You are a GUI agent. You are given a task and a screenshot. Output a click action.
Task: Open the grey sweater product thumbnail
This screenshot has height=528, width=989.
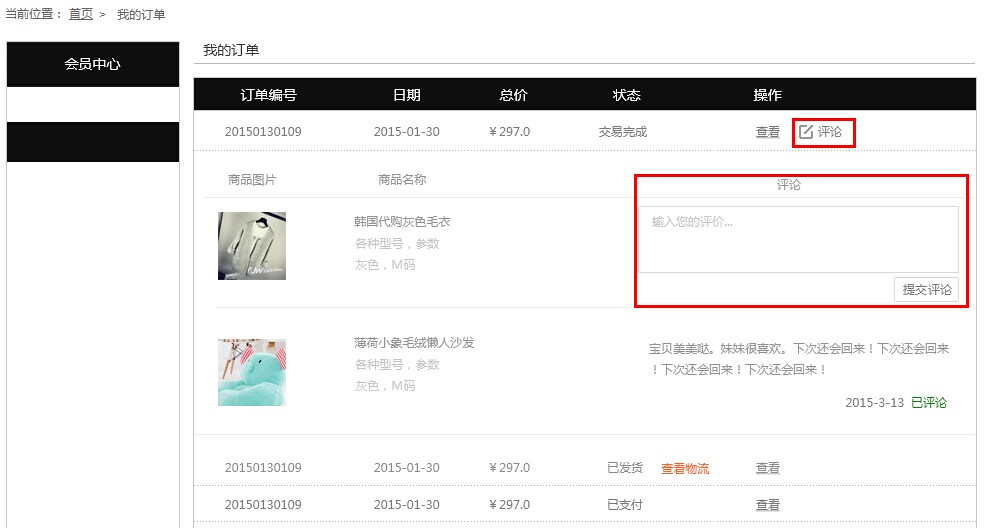252,246
